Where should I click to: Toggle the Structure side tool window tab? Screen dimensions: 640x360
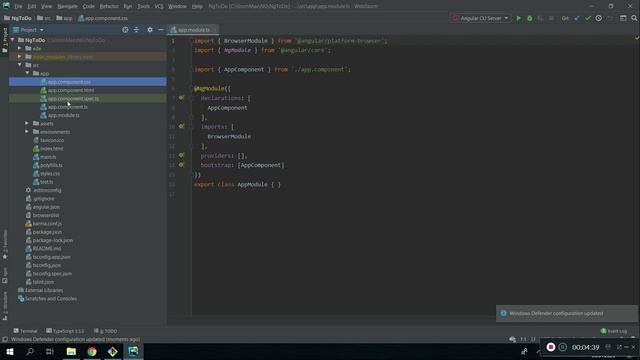coord(5,305)
